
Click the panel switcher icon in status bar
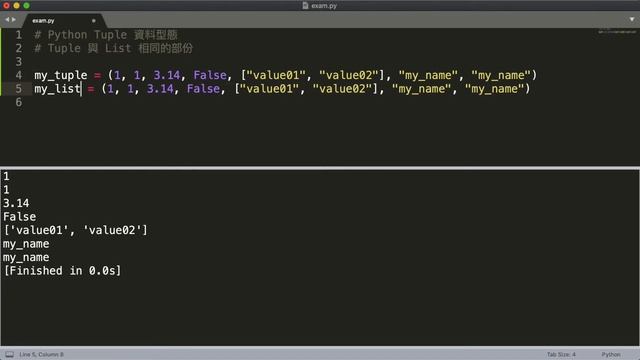(x=9, y=354)
